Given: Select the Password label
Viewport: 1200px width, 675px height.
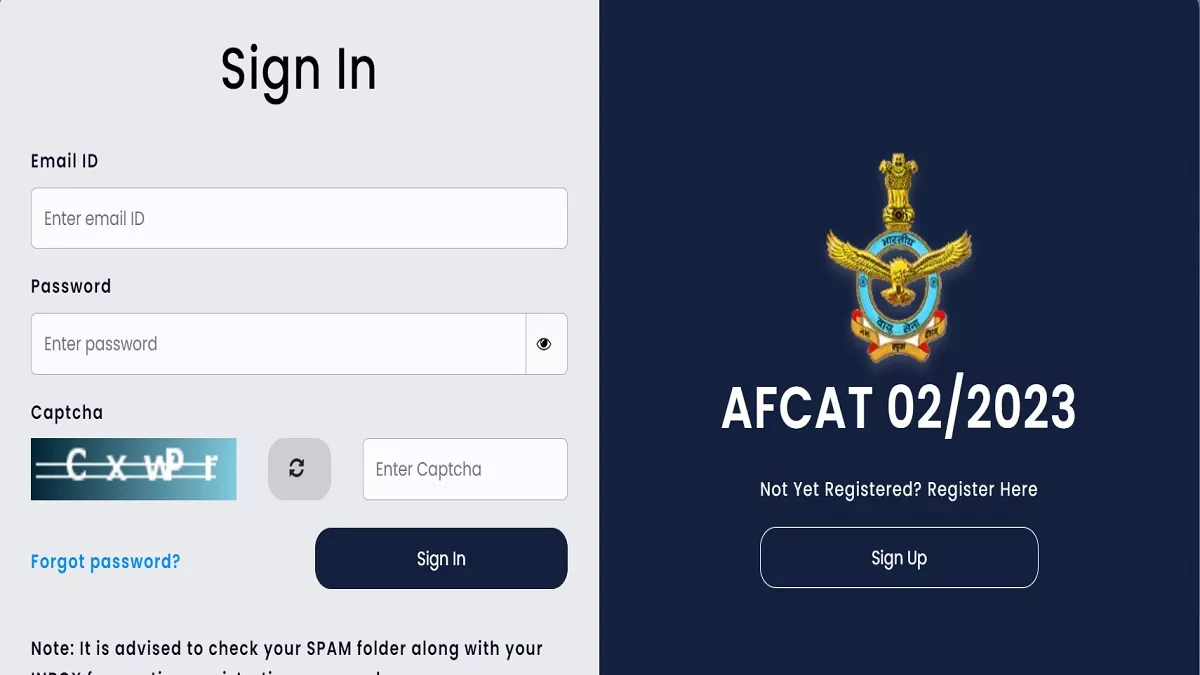Looking at the screenshot, I should [71, 286].
